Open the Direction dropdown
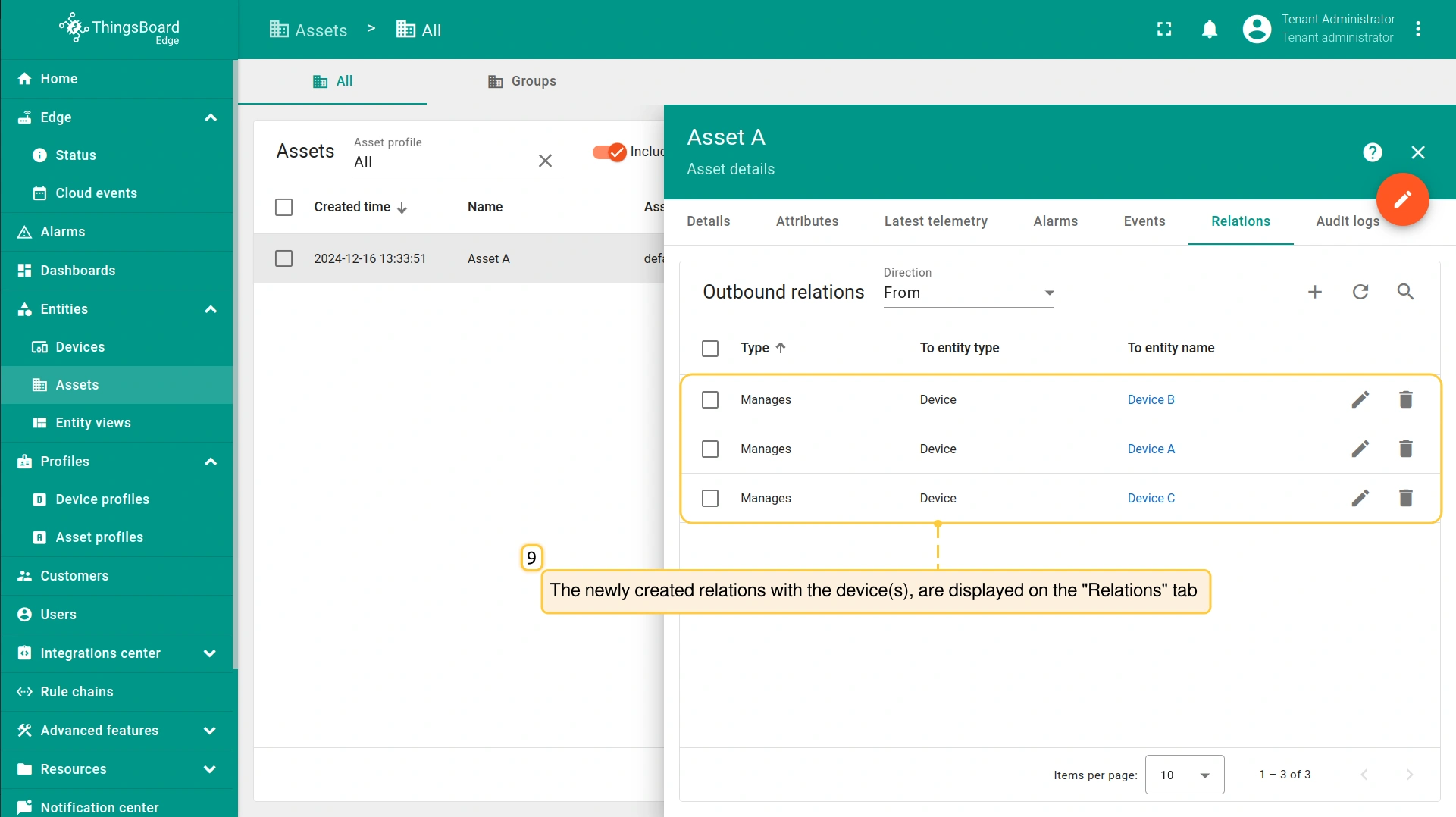 (968, 293)
